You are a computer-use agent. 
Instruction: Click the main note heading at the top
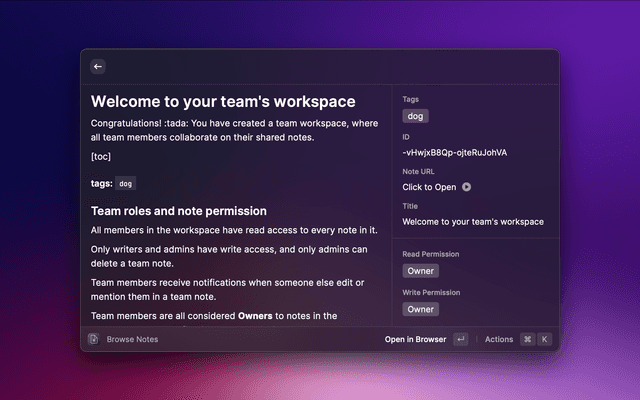point(223,101)
